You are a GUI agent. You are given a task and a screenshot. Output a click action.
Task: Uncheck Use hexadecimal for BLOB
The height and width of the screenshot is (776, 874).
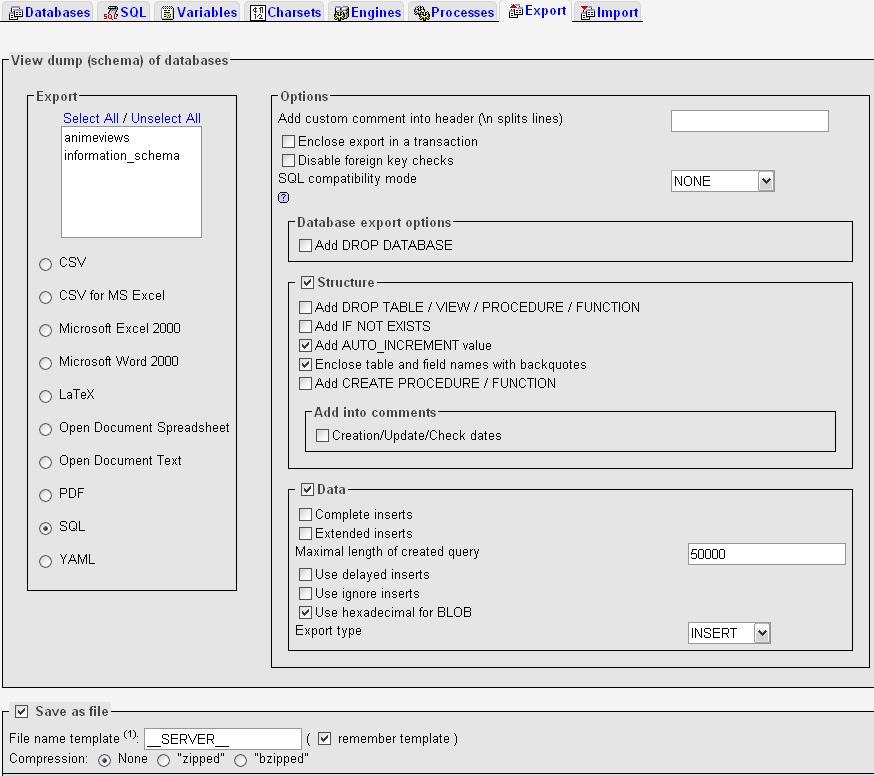(305, 613)
